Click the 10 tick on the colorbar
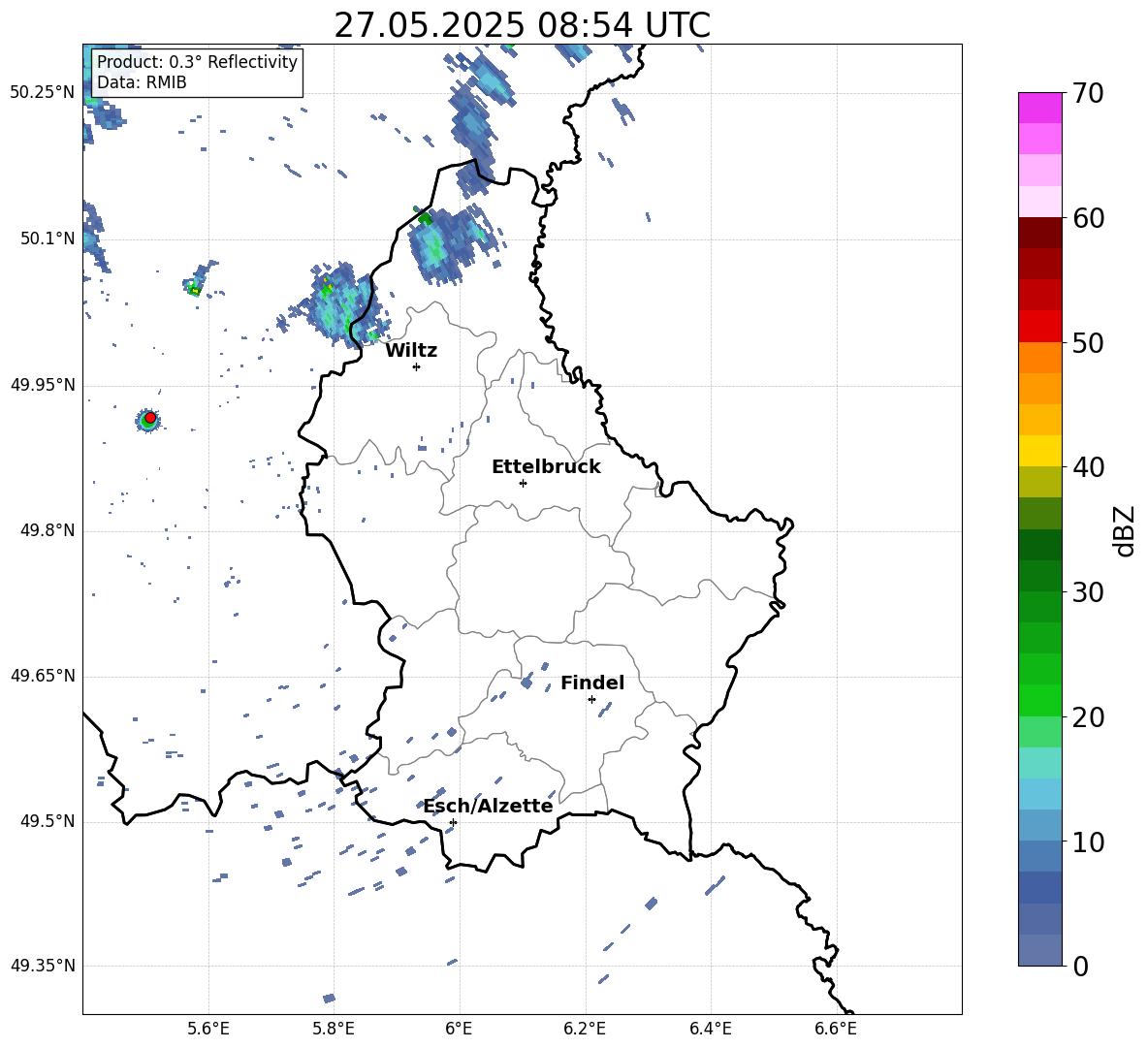The width and height of the screenshot is (1148, 1048). click(1088, 842)
